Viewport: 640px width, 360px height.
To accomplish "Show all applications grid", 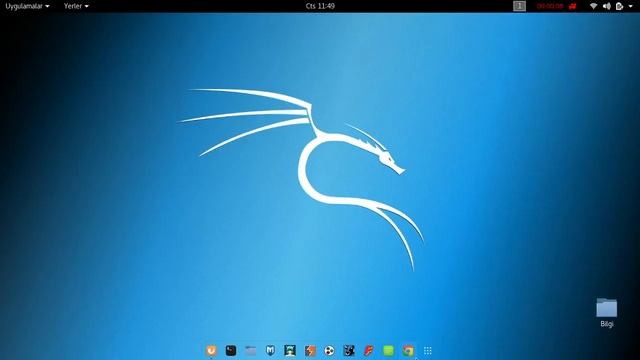I will click(x=427, y=350).
